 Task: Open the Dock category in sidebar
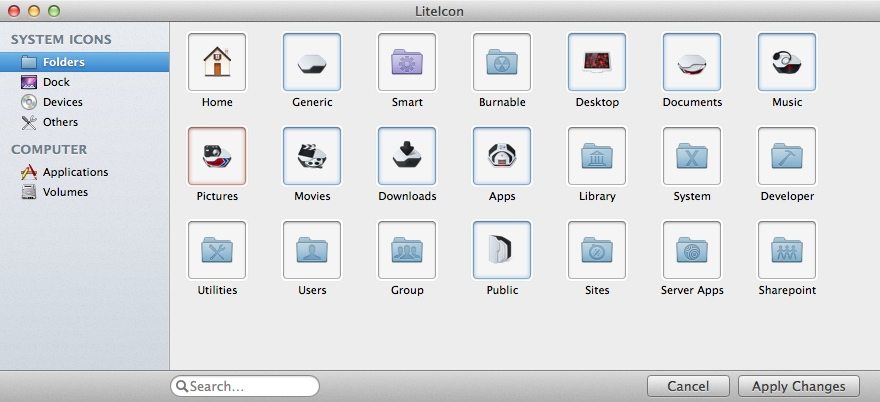tap(84, 82)
